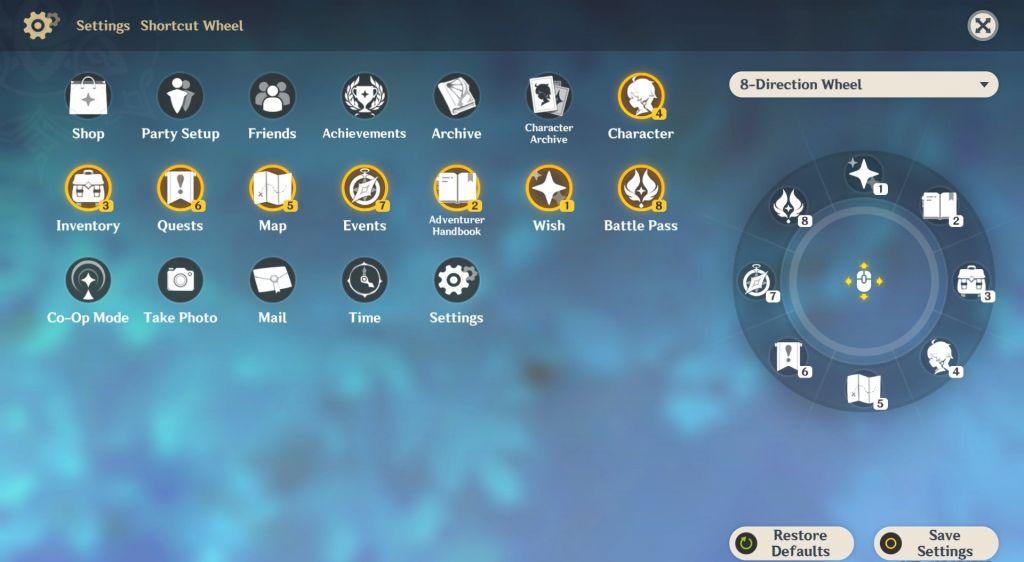
Task: Toggle the assigned Quests shortcut in grid
Action: coord(180,189)
